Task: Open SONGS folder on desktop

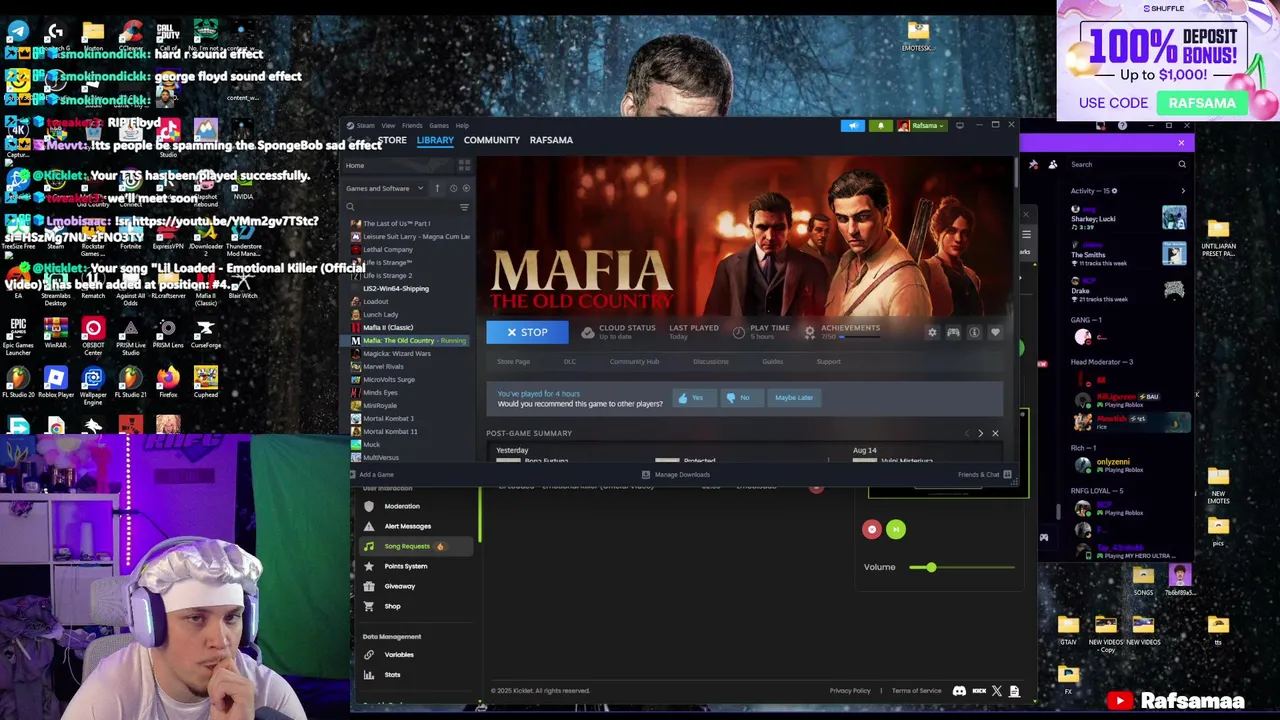Action: coord(1143,580)
